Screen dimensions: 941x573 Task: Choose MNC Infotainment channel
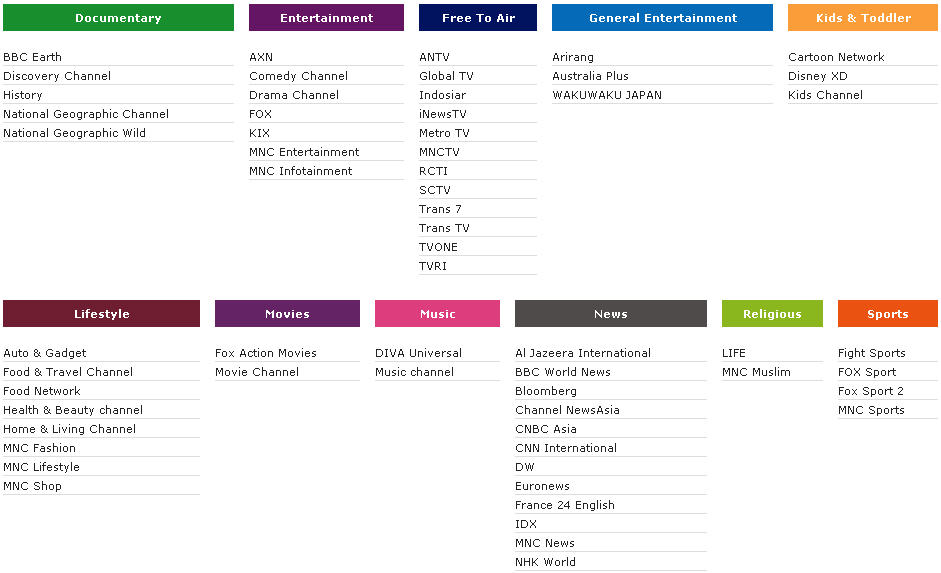tap(301, 171)
